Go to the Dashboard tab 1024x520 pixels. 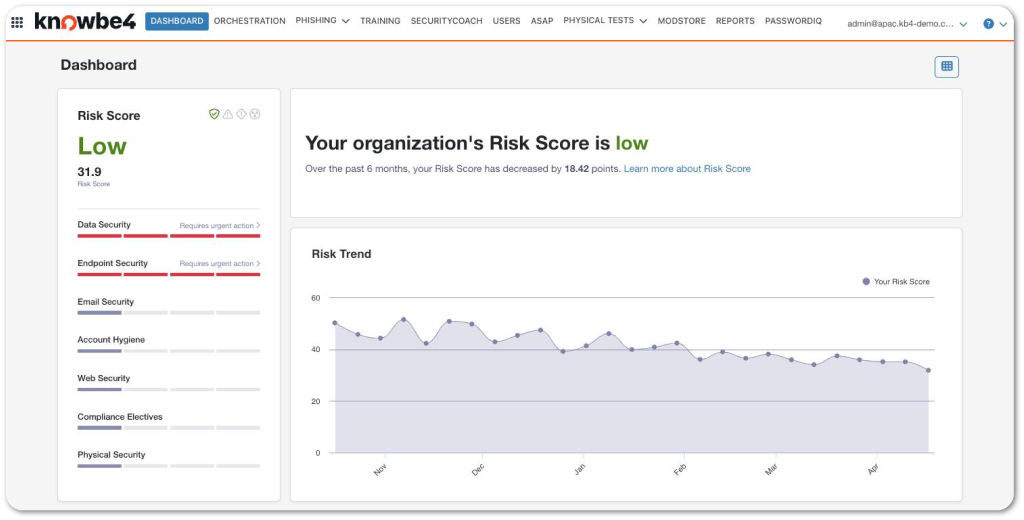pyautogui.click(x=177, y=21)
